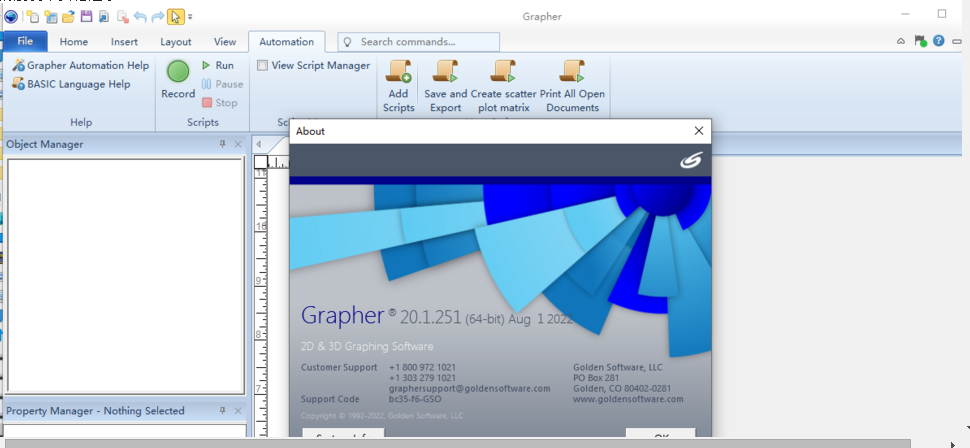Viewport: 970px width, 448px height.
Task: Click the Grapher application globe icon
Action: [x=11, y=17]
